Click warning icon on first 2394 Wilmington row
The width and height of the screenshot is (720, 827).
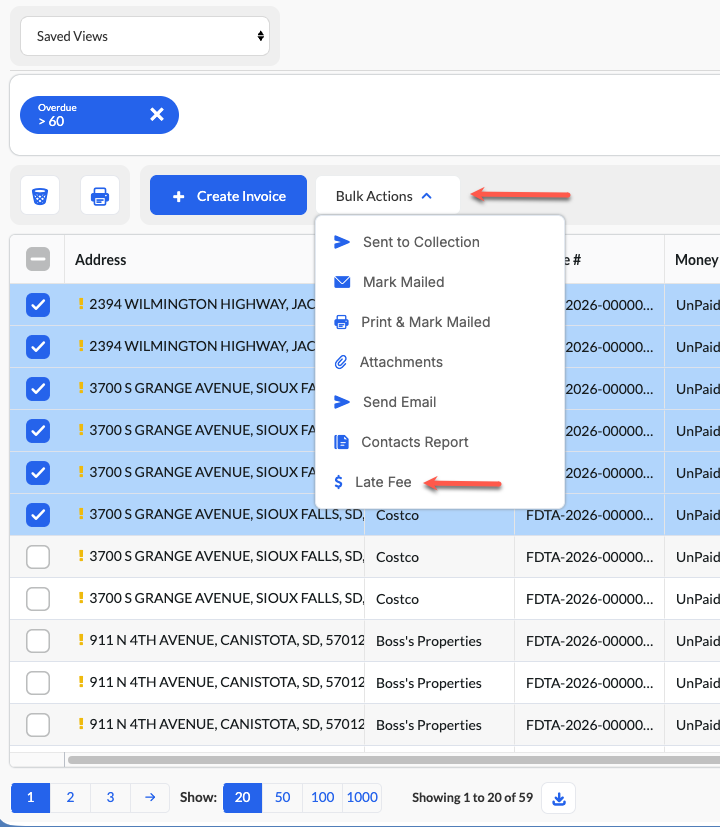pos(81,304)
